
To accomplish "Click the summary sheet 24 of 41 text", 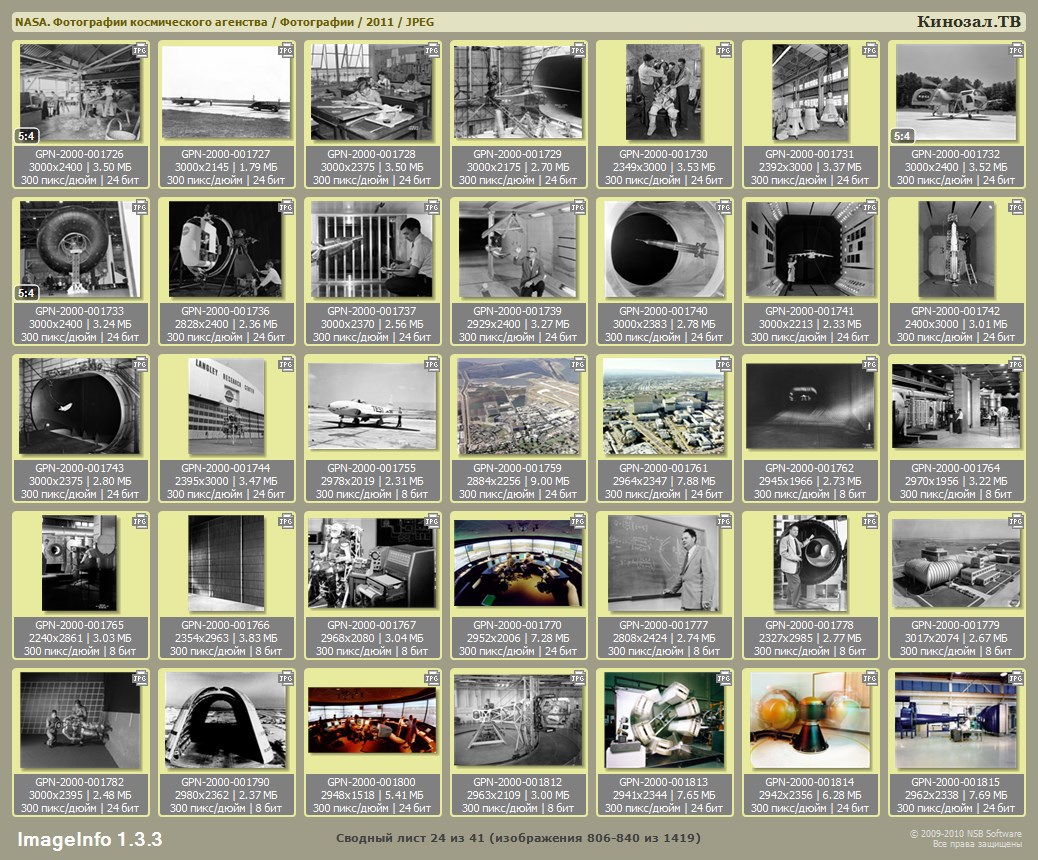I will 517,837.
